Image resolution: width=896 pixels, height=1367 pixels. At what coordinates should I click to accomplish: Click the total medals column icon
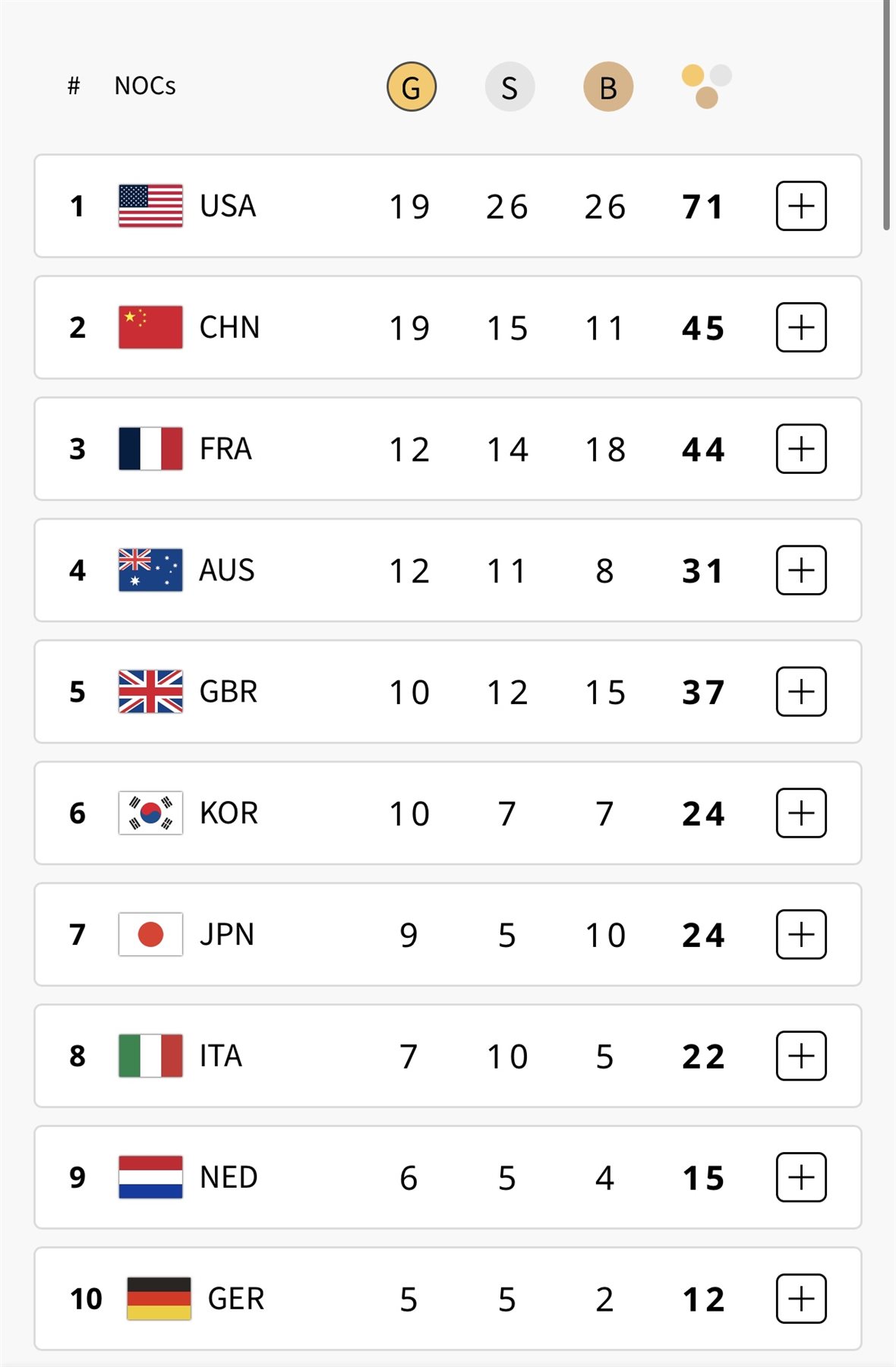coord(706,86)
